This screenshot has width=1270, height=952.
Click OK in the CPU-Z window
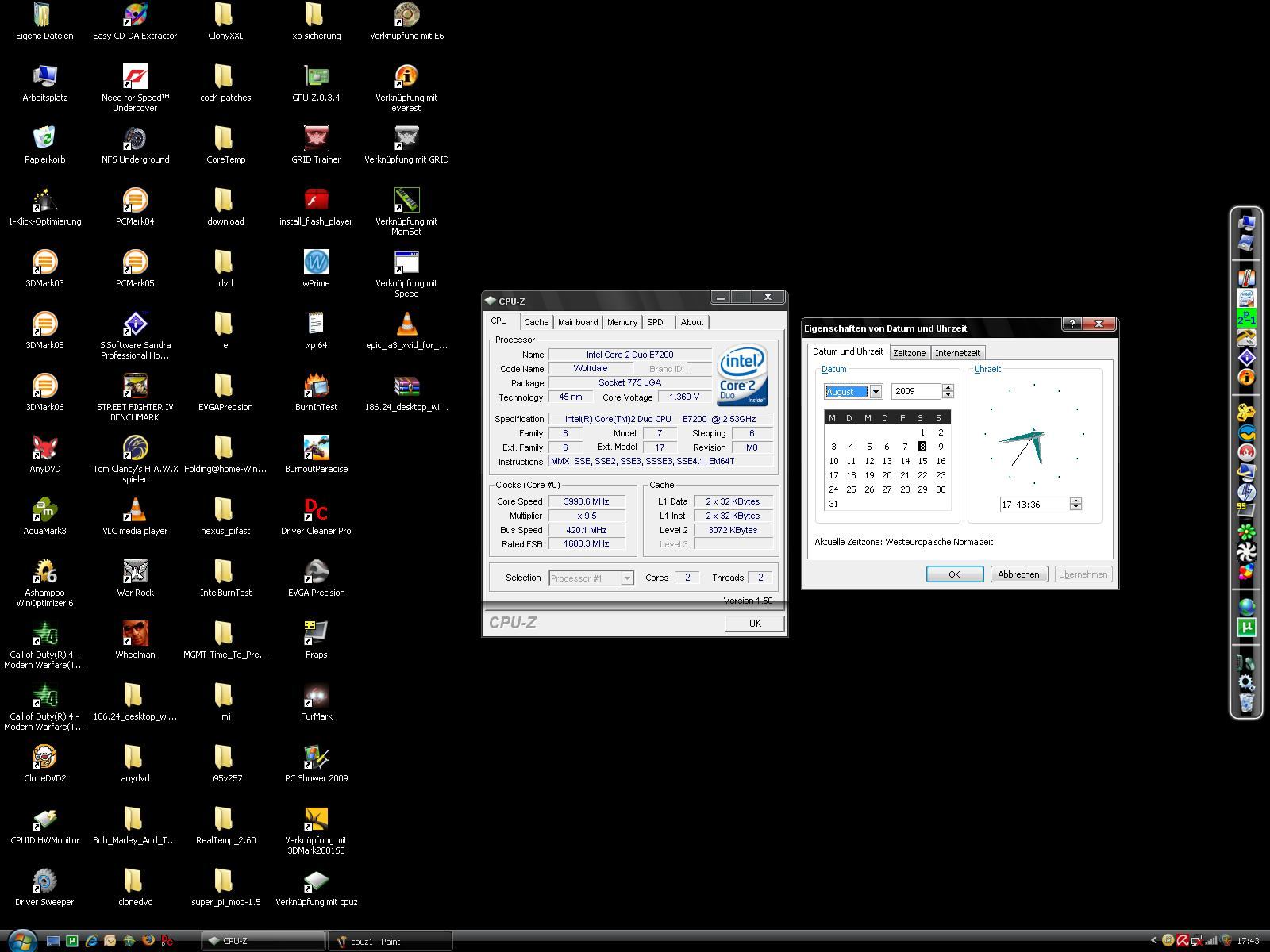click(755, 624)
